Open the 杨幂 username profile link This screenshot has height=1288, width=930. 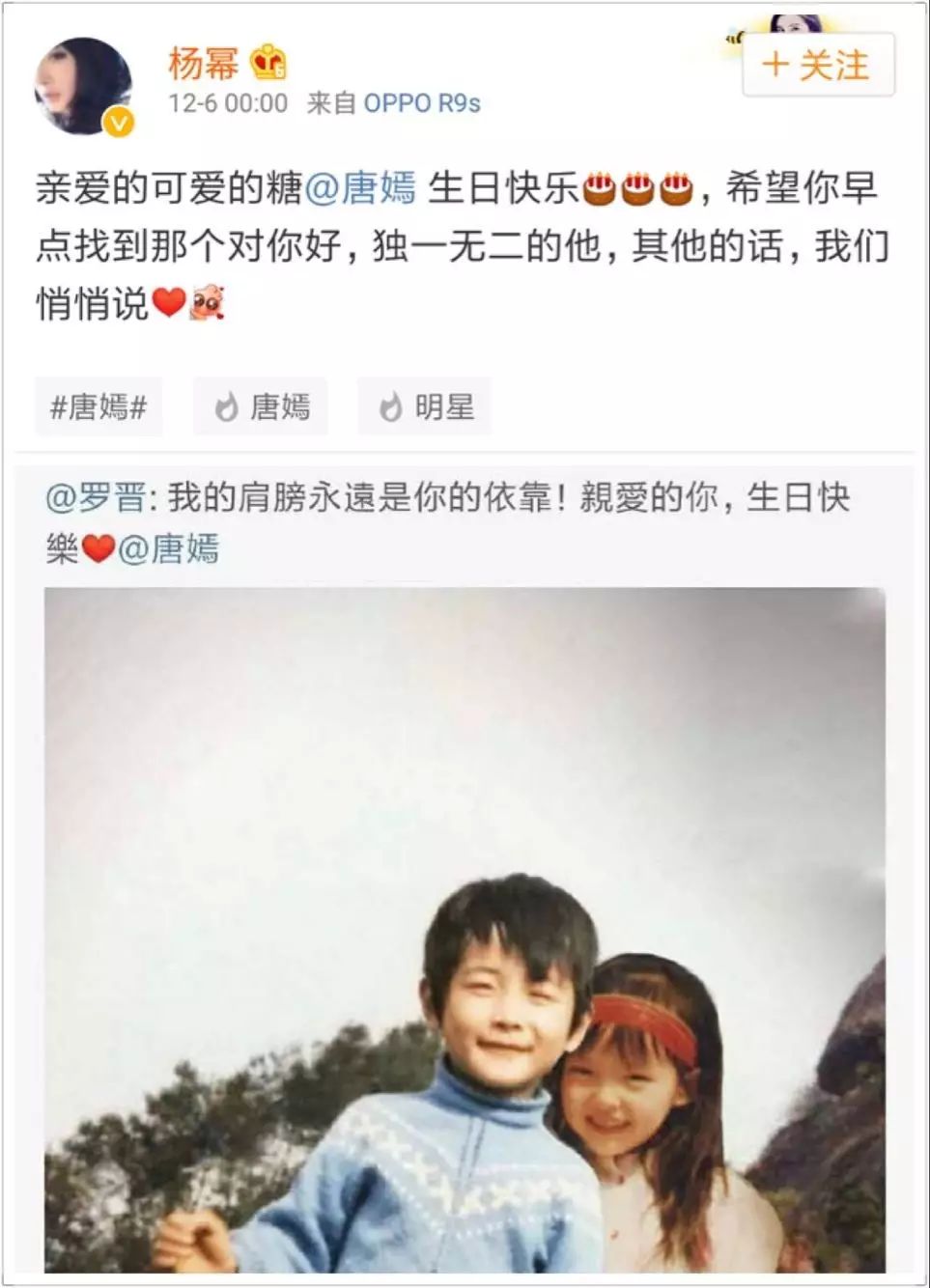(204, 64)
